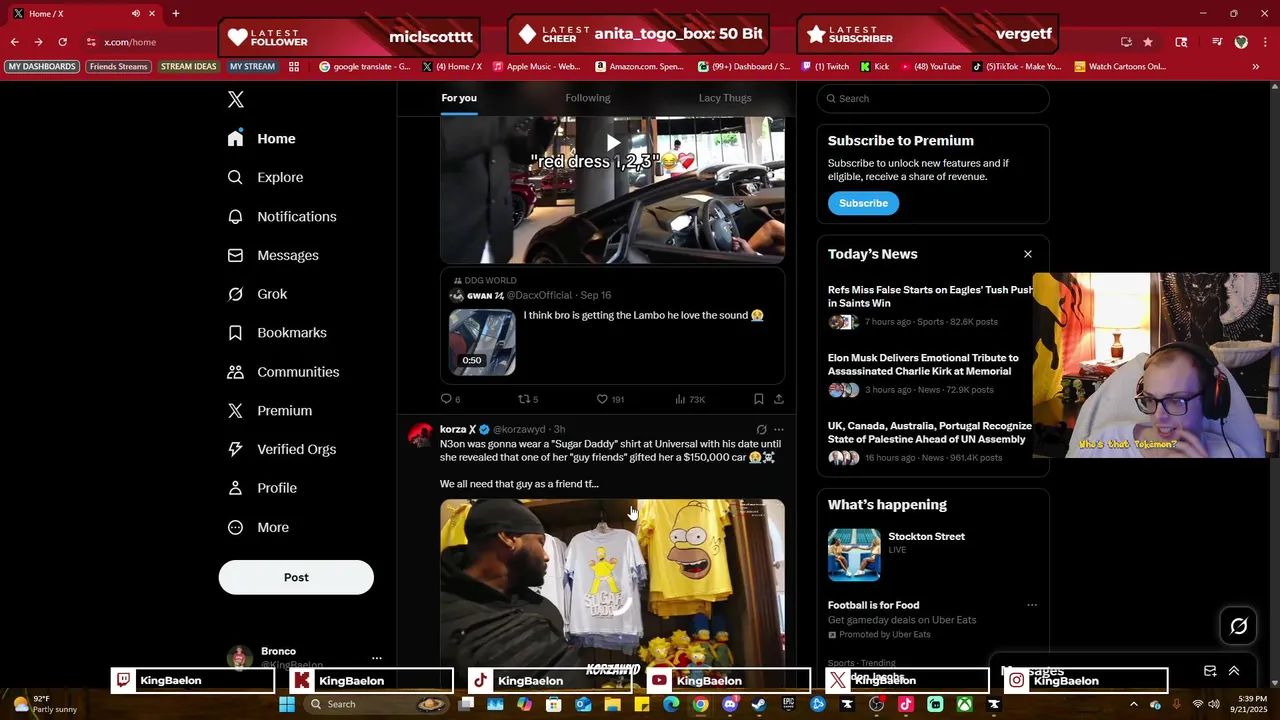Show more bookmarks with the chevron
Viewport: 1280px width, 720px height.
point(1255,67)
